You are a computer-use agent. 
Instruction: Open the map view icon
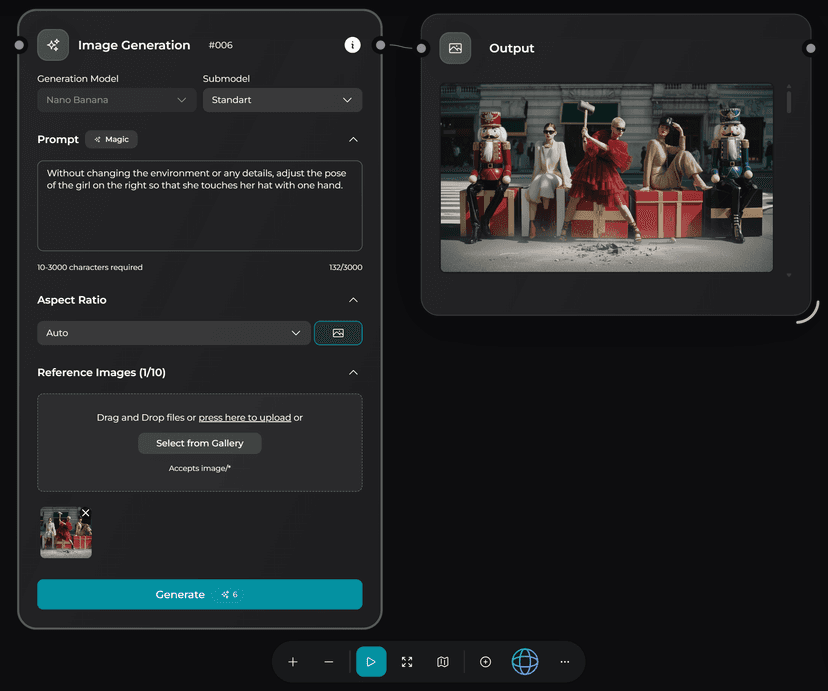[443, 662]
